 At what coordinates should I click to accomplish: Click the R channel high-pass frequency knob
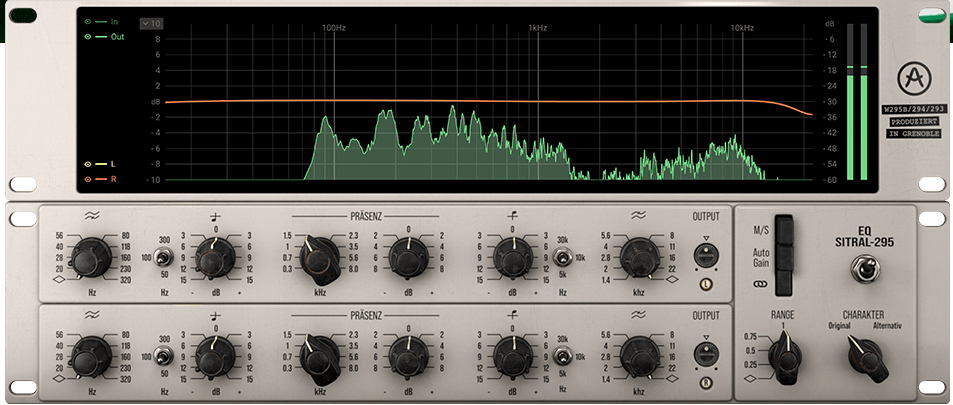pyautogui.click(x=91, y=356)
